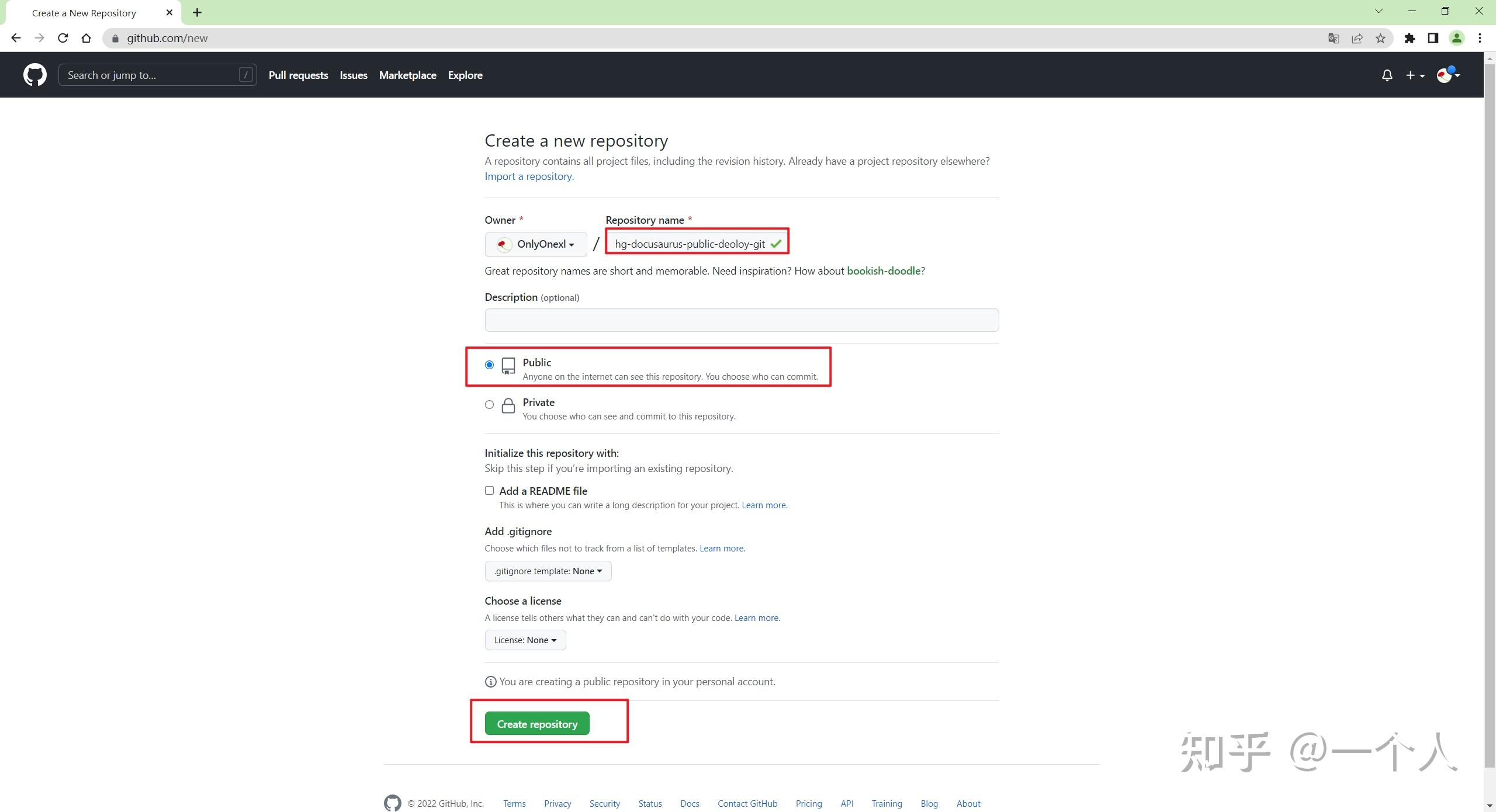Go to Pull requests in the navigation
Viewport: 1496px width, 812px height.
point(298,75)
